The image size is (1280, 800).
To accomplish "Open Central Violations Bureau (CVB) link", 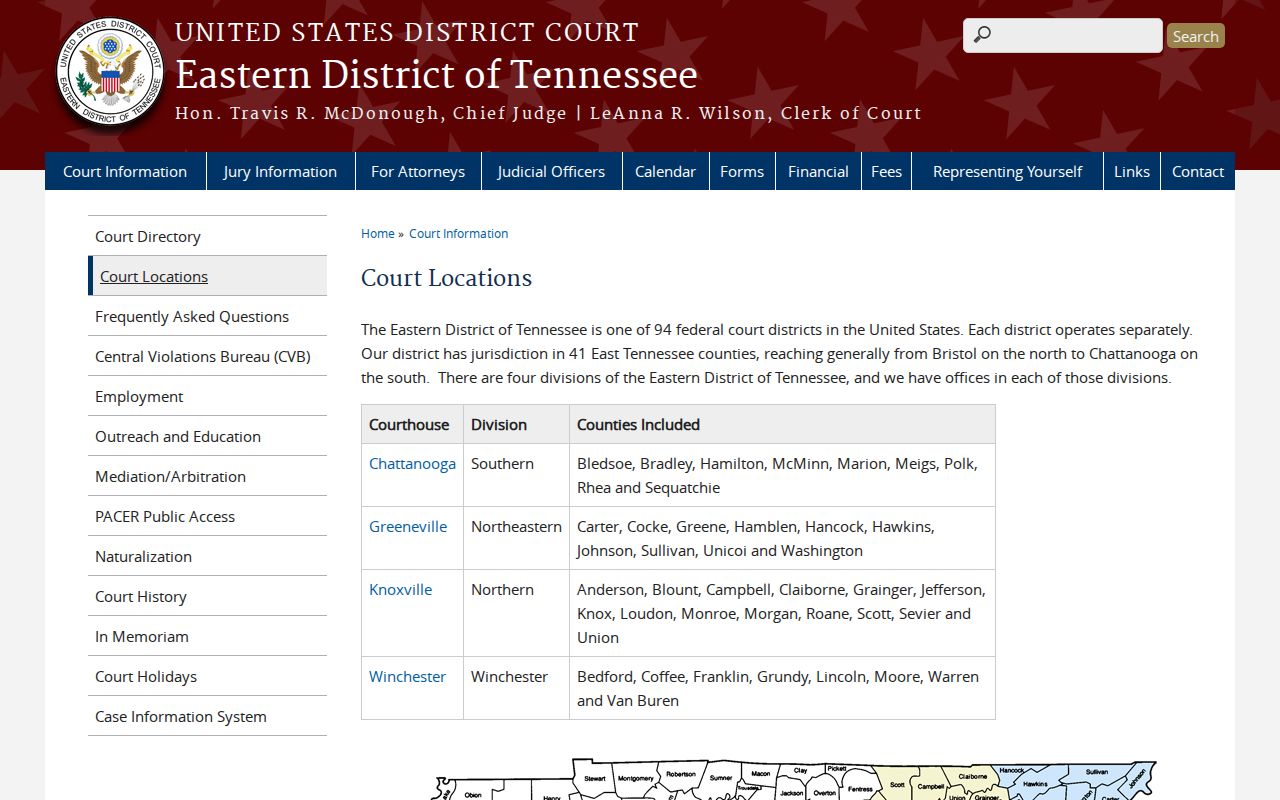I will click(207, 356).
